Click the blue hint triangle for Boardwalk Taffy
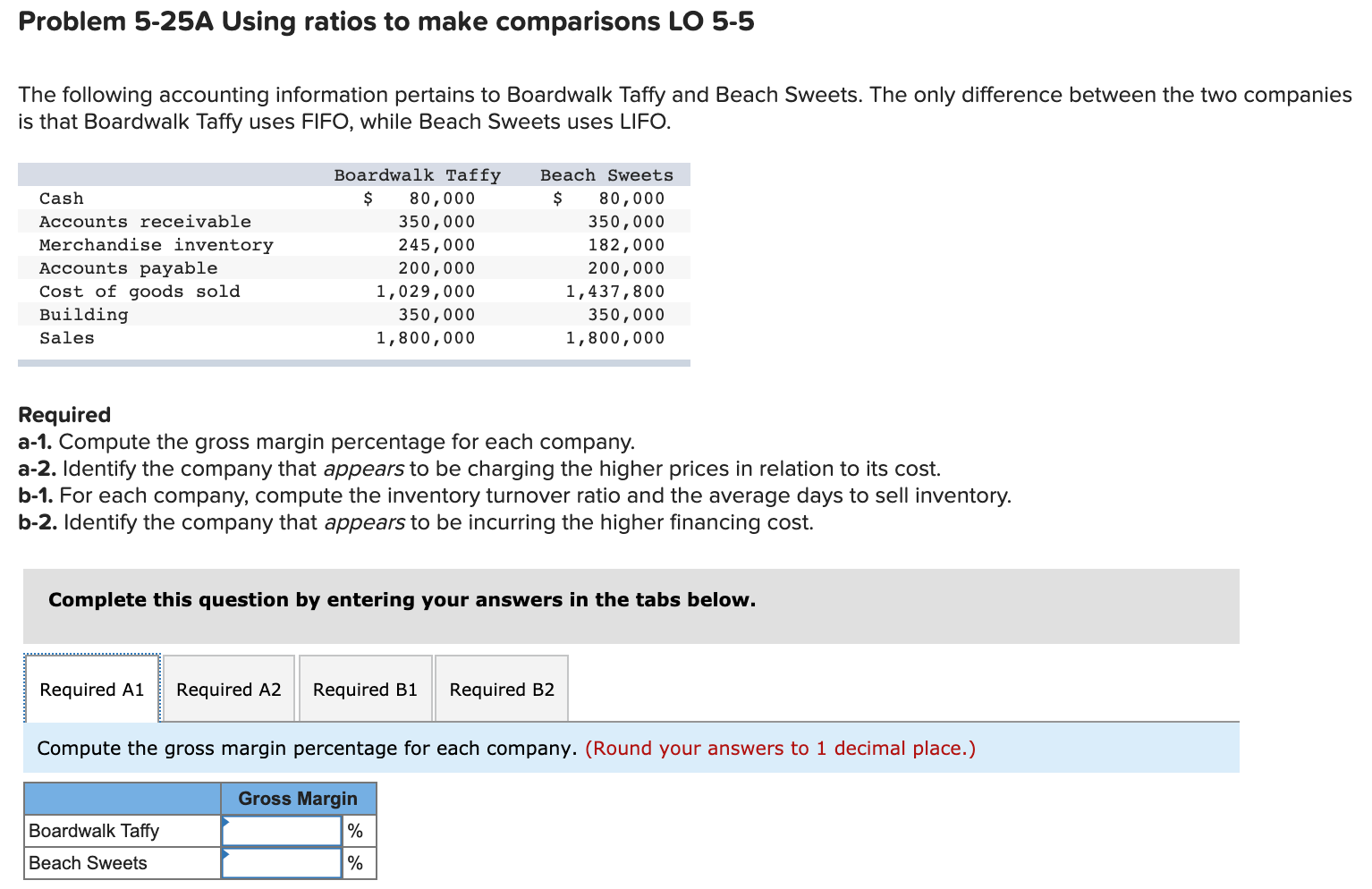Screen dimensions: 1372x889 226,823
